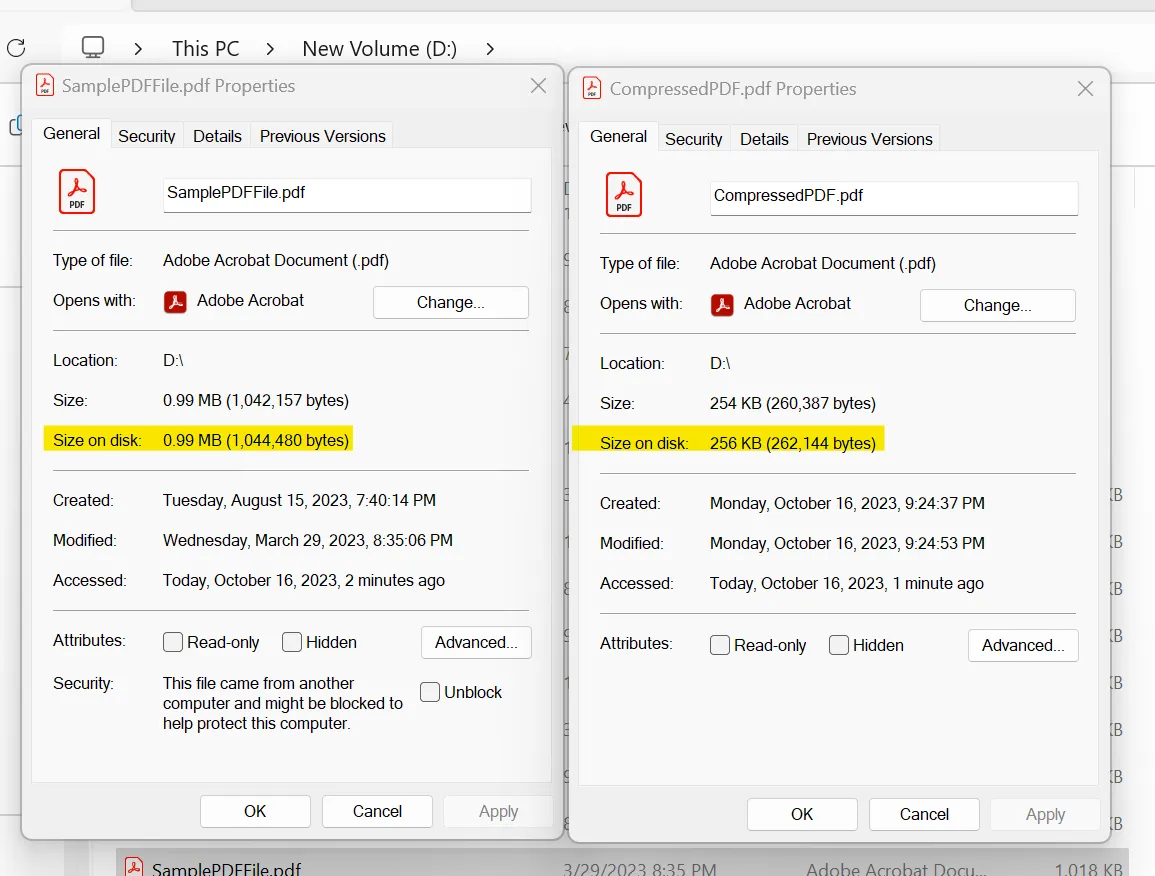
Task: Switch to Security tab in SamplePDFFile properties
Action: (146, 136)
